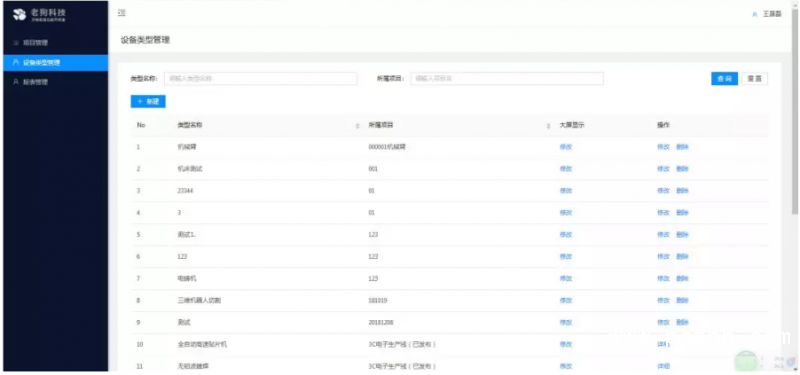Click the blue + 新建 button
The height and width of the screenshot is (375, 800).
point(148,102)
